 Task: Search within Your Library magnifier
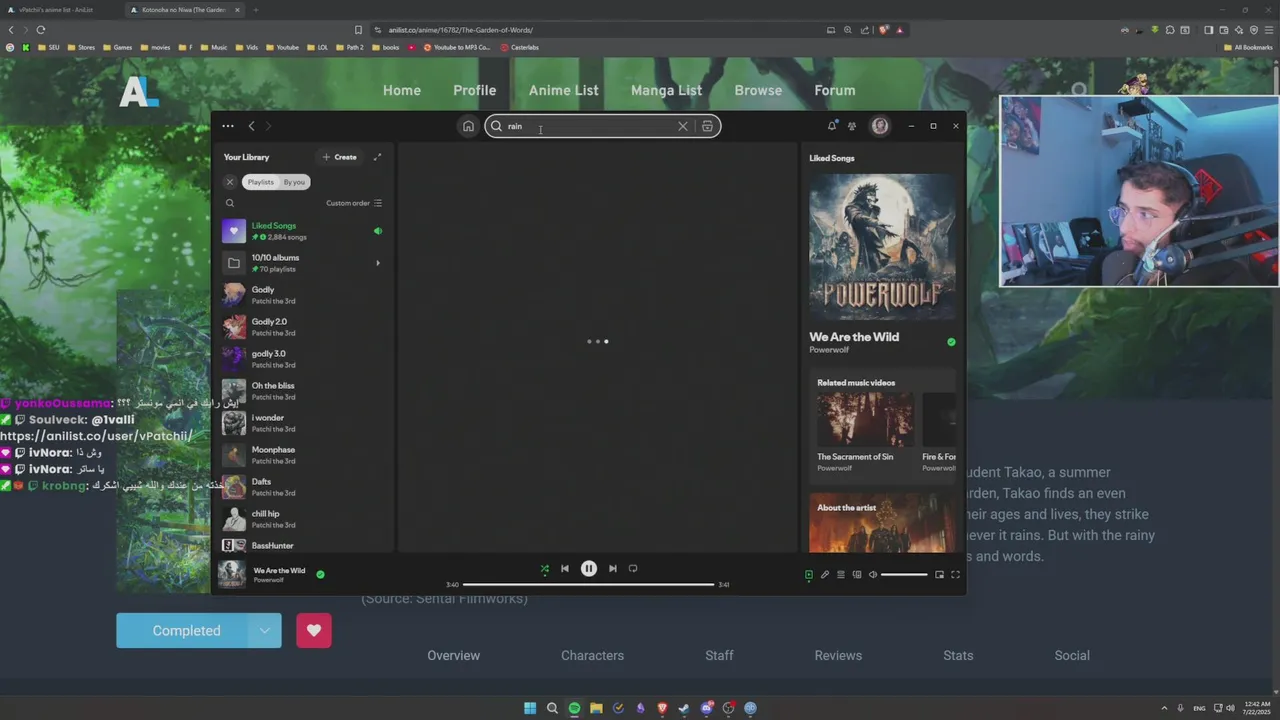point(230,203)
